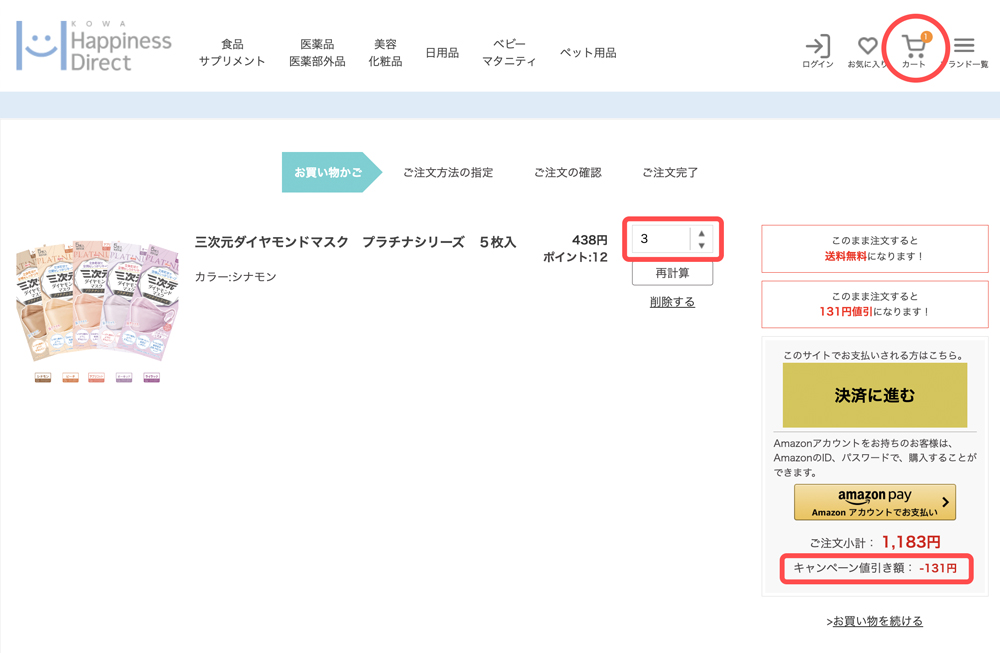Pay using the Amazon Pay button
Screen dimensions: 1000x653
[x=874, y=502]
